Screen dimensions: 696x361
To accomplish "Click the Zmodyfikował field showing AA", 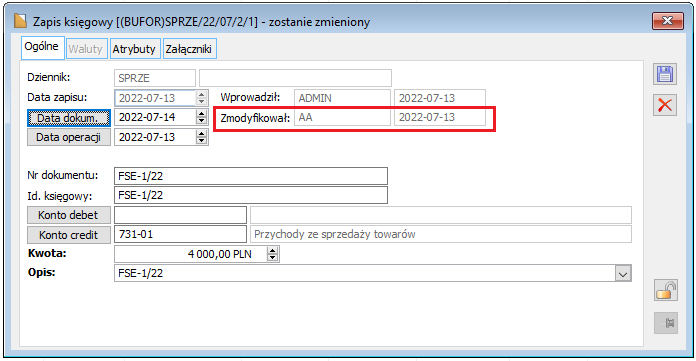I will pyautogui.click(x=342, y=117).
